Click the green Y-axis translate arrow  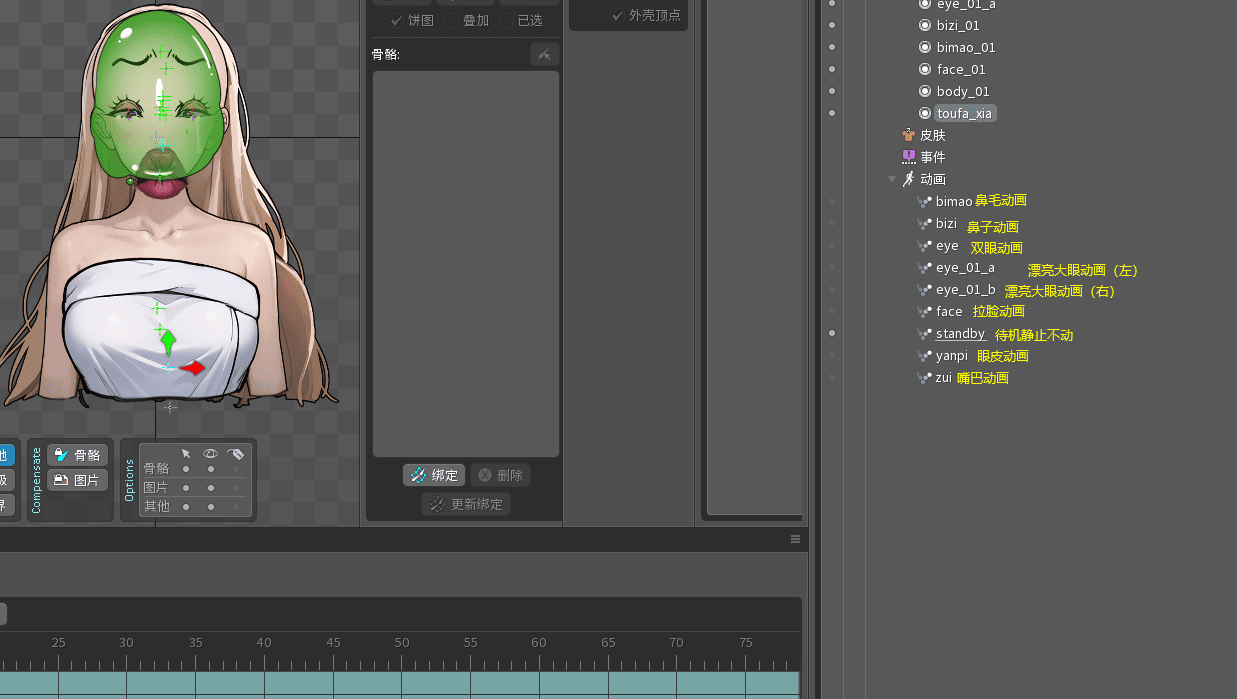pos(168,342)
